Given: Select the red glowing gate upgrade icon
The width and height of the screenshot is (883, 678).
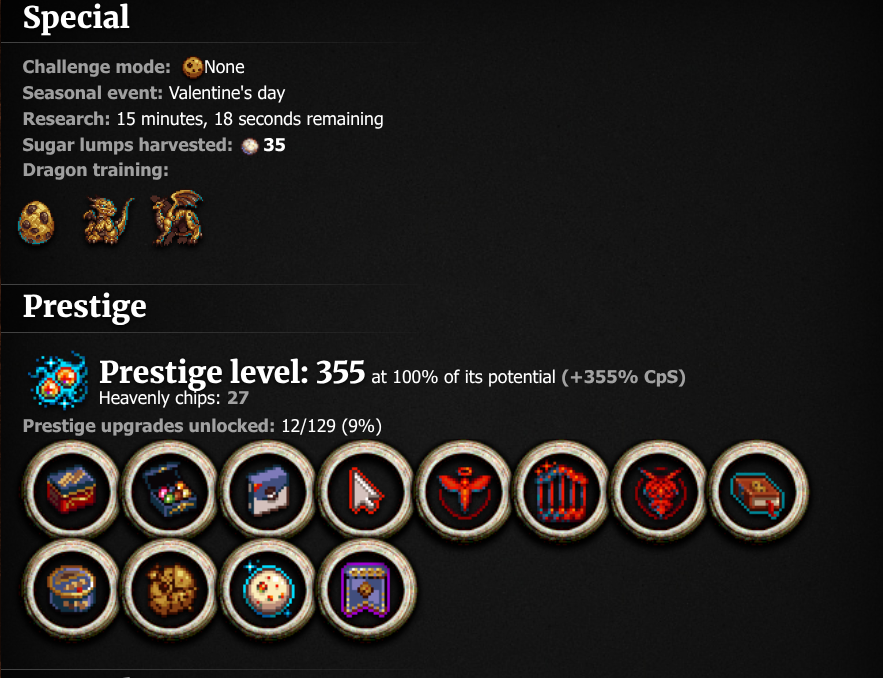Looking at the screenshot, I should (x=561, y=489).
